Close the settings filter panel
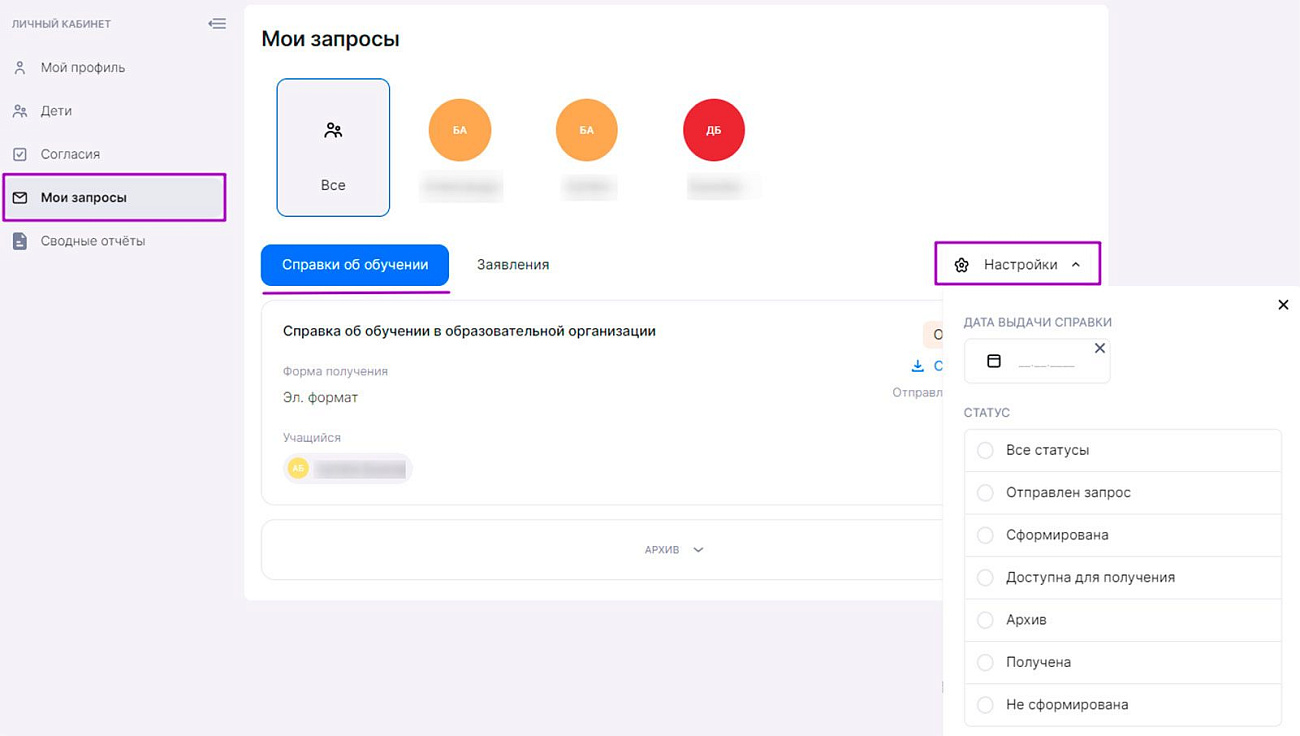 point(1283,305)
